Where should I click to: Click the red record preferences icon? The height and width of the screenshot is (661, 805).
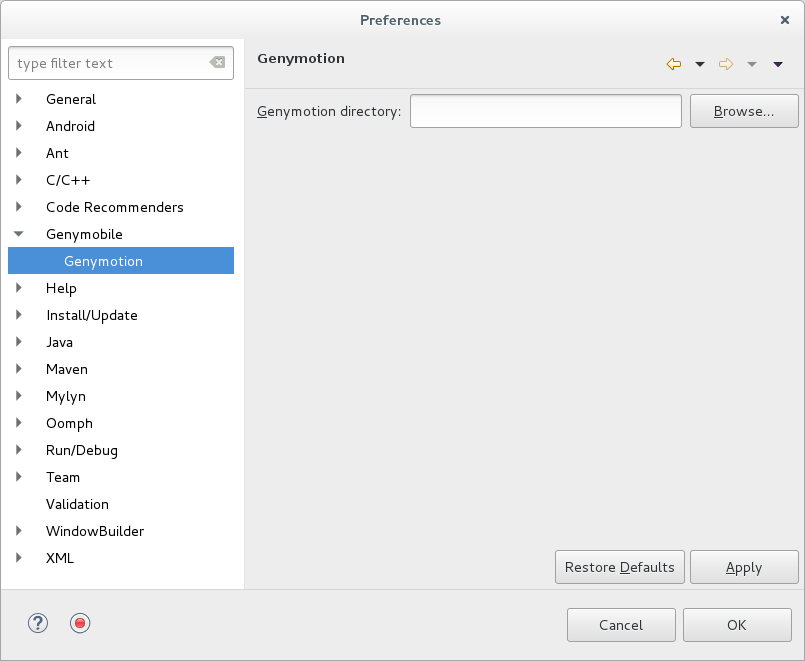click(80, 623)
